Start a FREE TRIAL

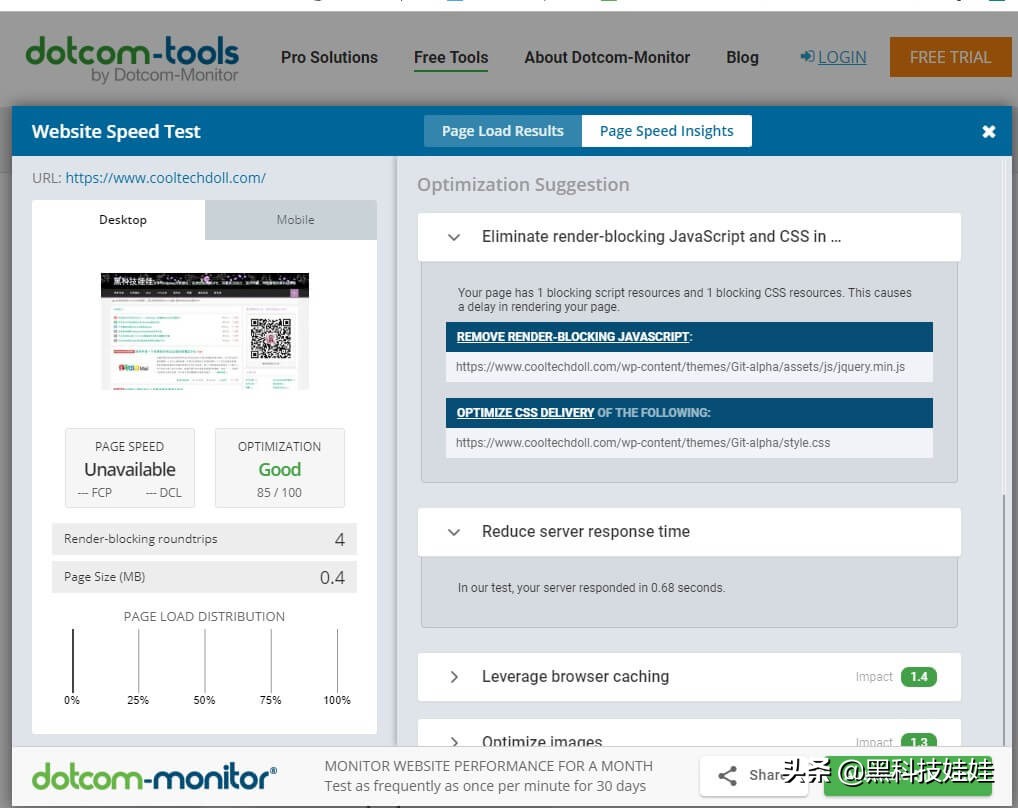coord(950,57)
